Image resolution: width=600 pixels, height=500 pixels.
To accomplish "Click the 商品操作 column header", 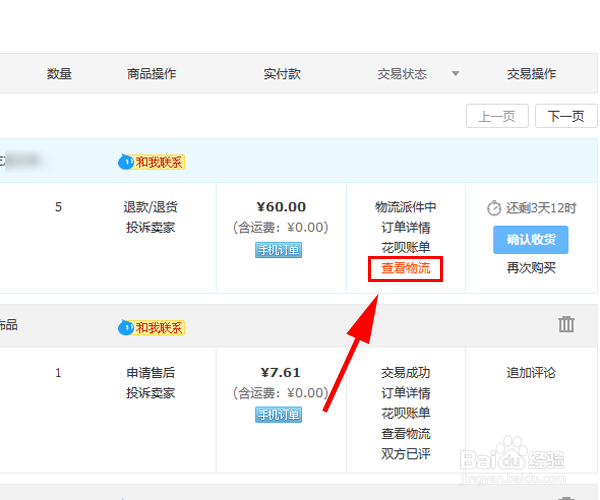I will pyautogui.click(x=152, y=74).
